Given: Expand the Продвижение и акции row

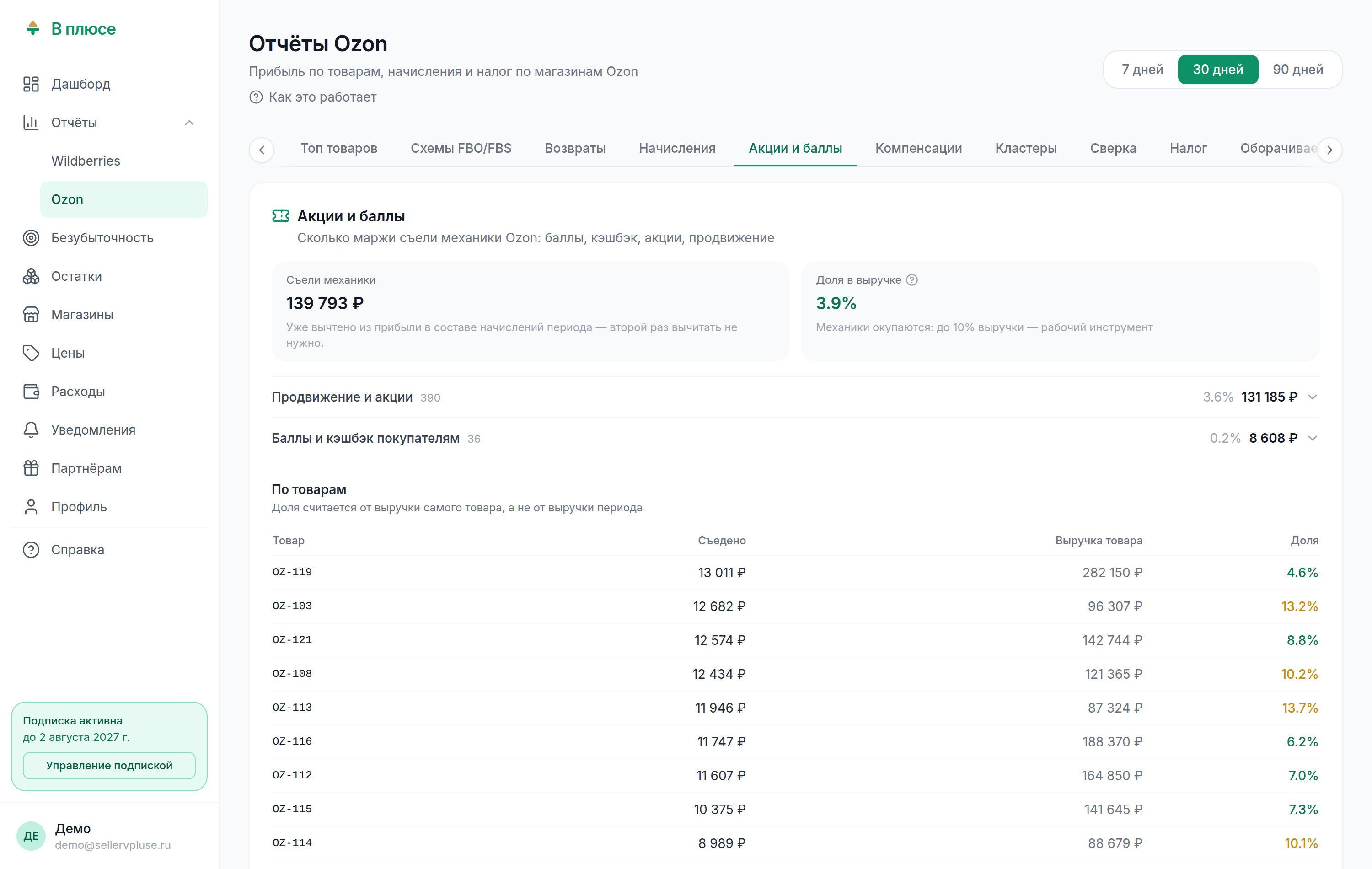Looking at the screenshot, I should pos(1312,397).
